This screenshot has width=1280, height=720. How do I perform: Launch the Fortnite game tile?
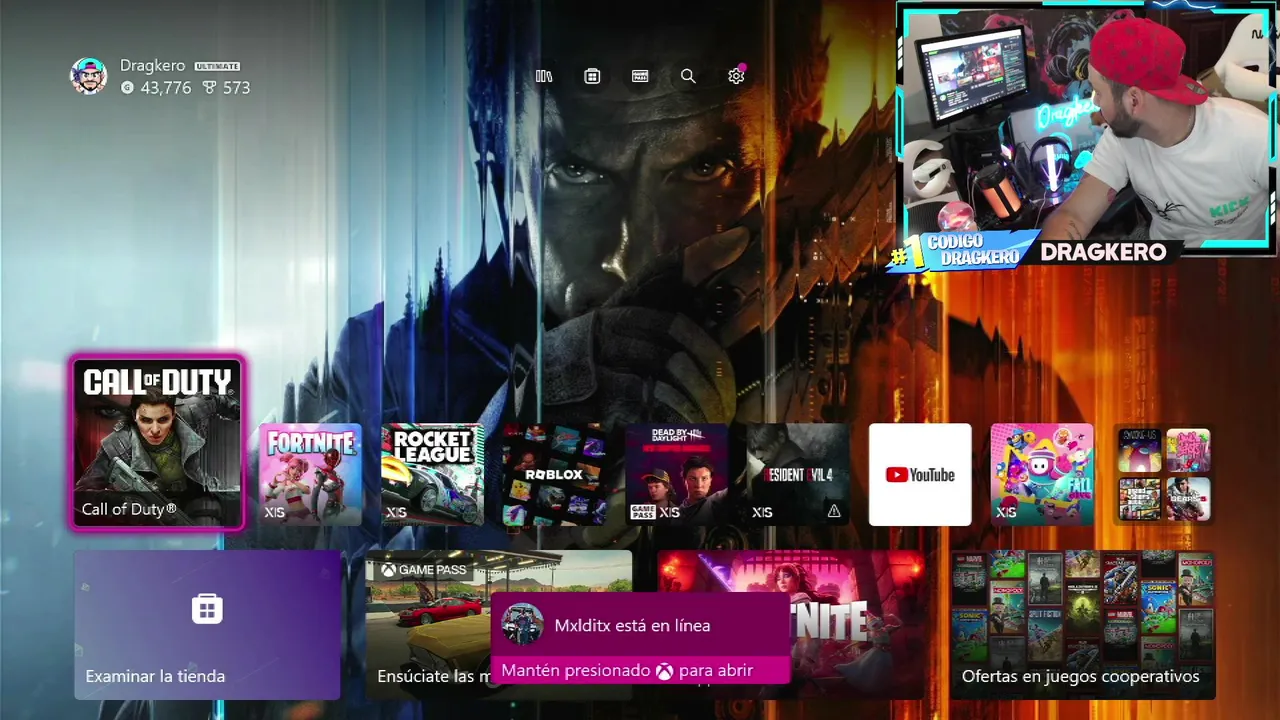310,475
